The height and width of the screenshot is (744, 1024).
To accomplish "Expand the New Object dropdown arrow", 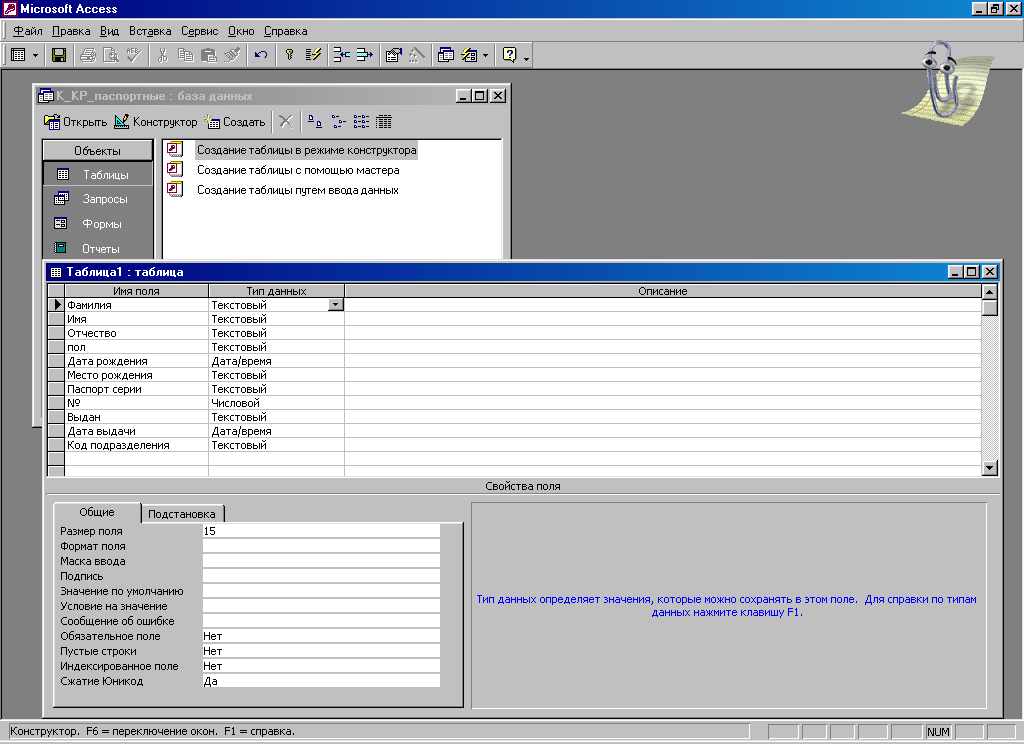I will pos(485,56).
